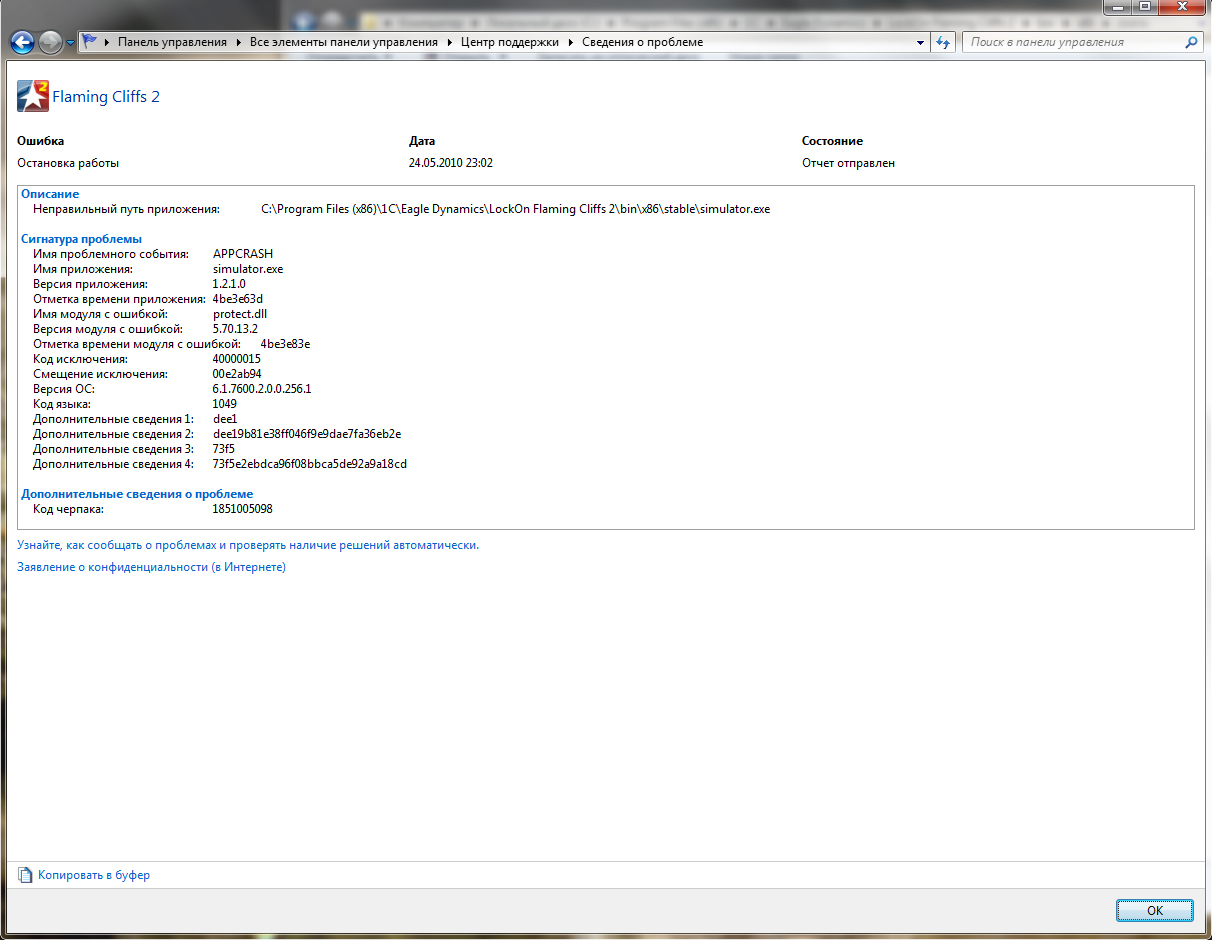Image resolution: width=1212 pixels, height=940 pixels.
Task: Select application version 1.2.1.0
Action: 229,284
